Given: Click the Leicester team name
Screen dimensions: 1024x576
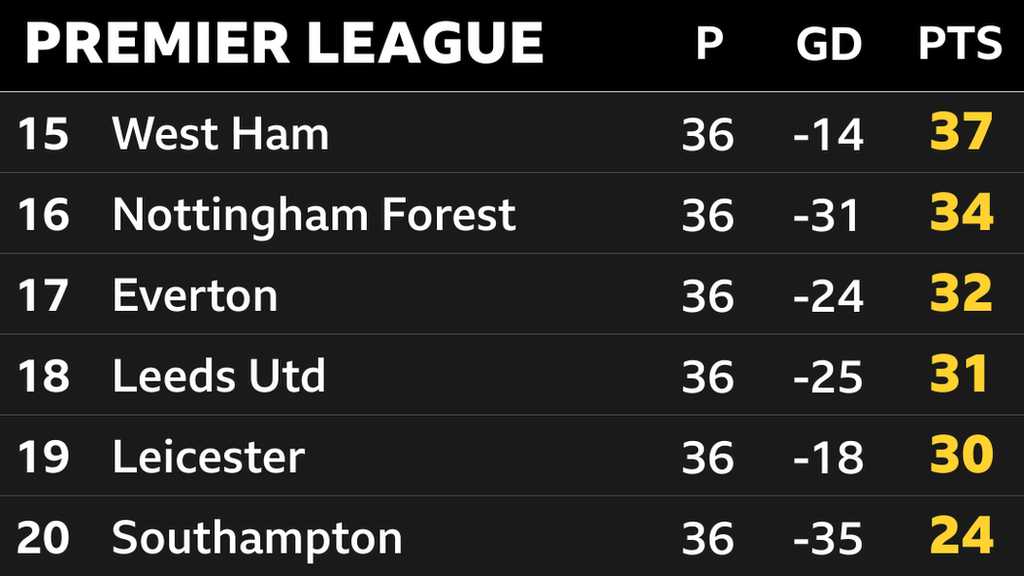Looking at the screenshot, I should tap(208, 458).
